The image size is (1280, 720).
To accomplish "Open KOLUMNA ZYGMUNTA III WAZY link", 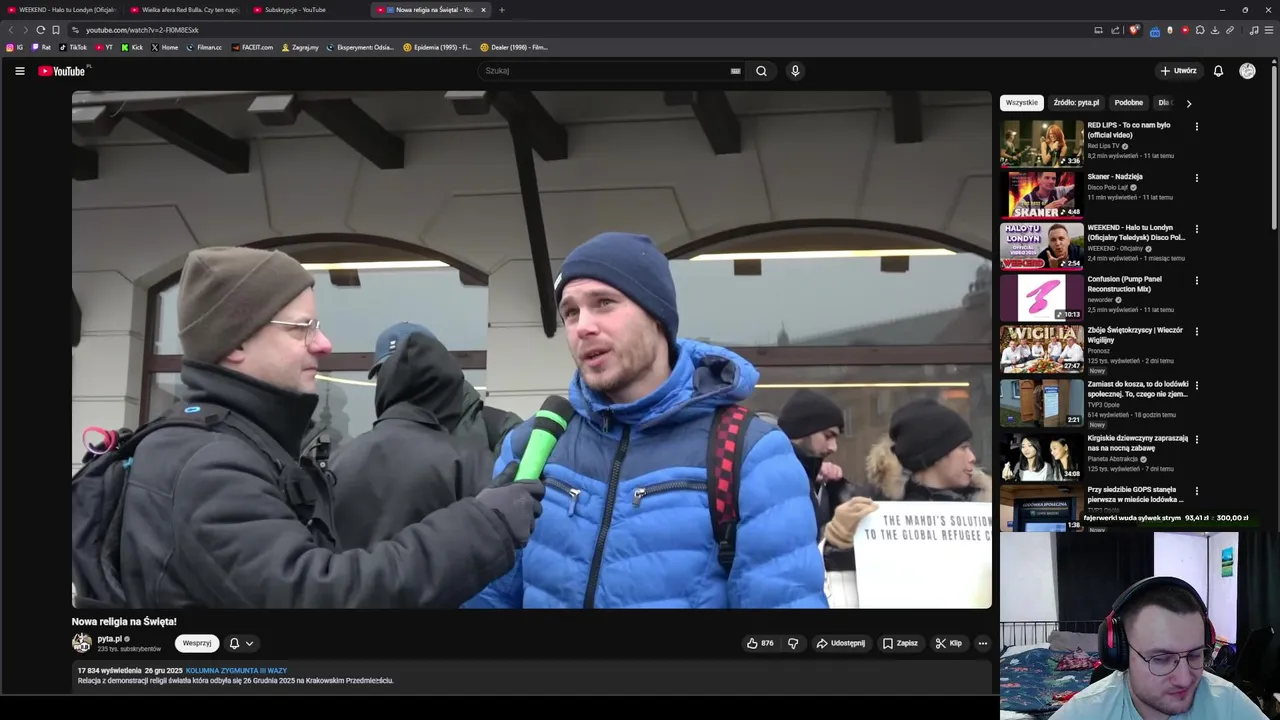I will (236, 671).
